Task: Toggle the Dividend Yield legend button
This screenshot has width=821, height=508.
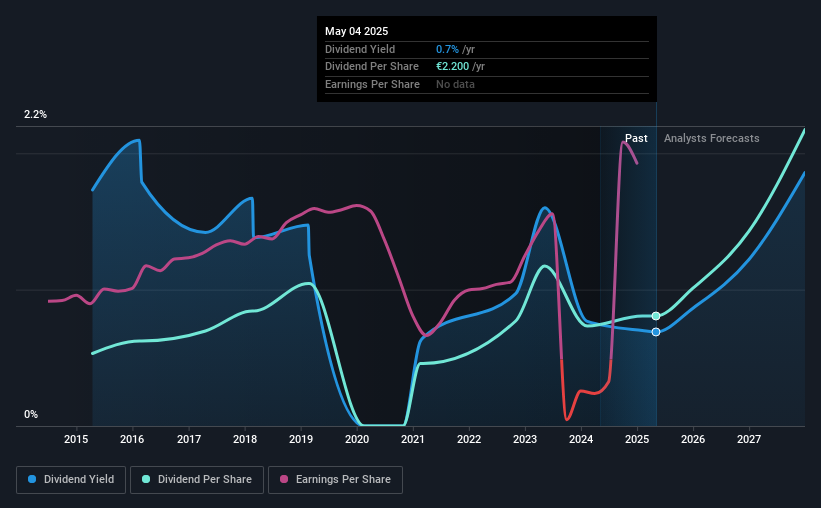Action: tap(71, 480)
